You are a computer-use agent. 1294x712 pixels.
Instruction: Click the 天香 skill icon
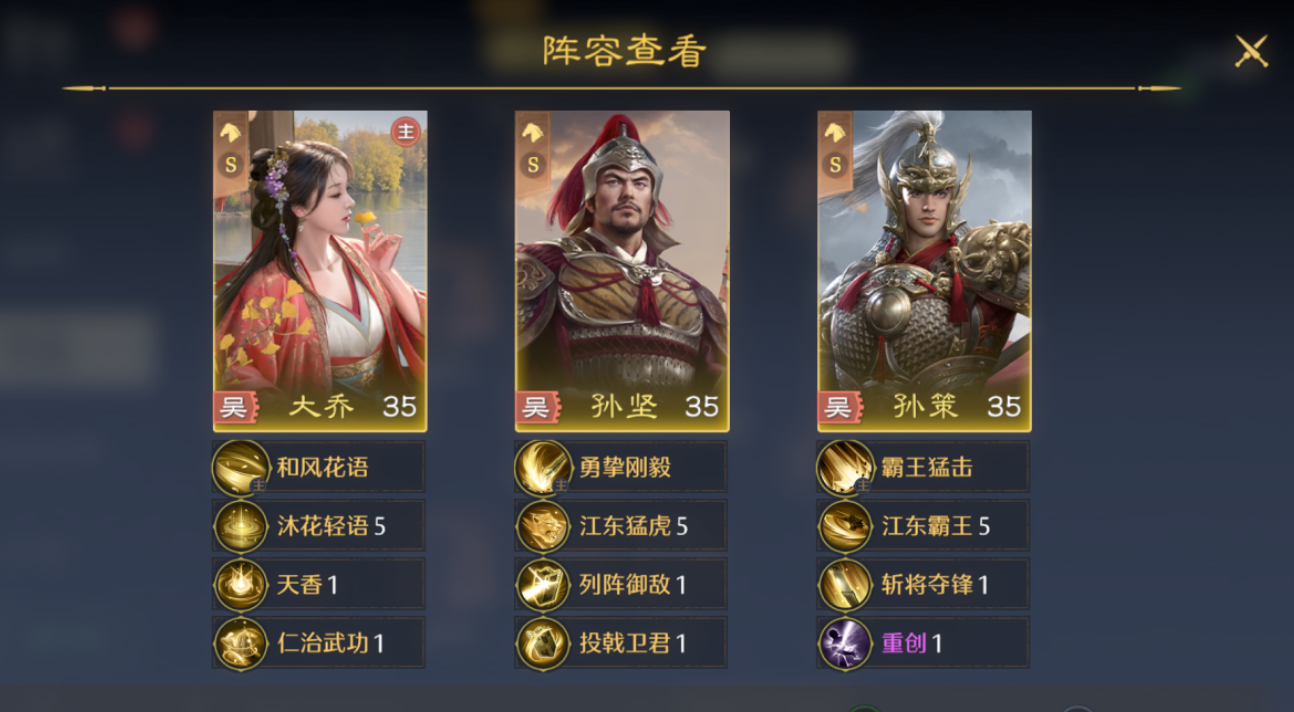pyautogui.click(x=241, y=585)
